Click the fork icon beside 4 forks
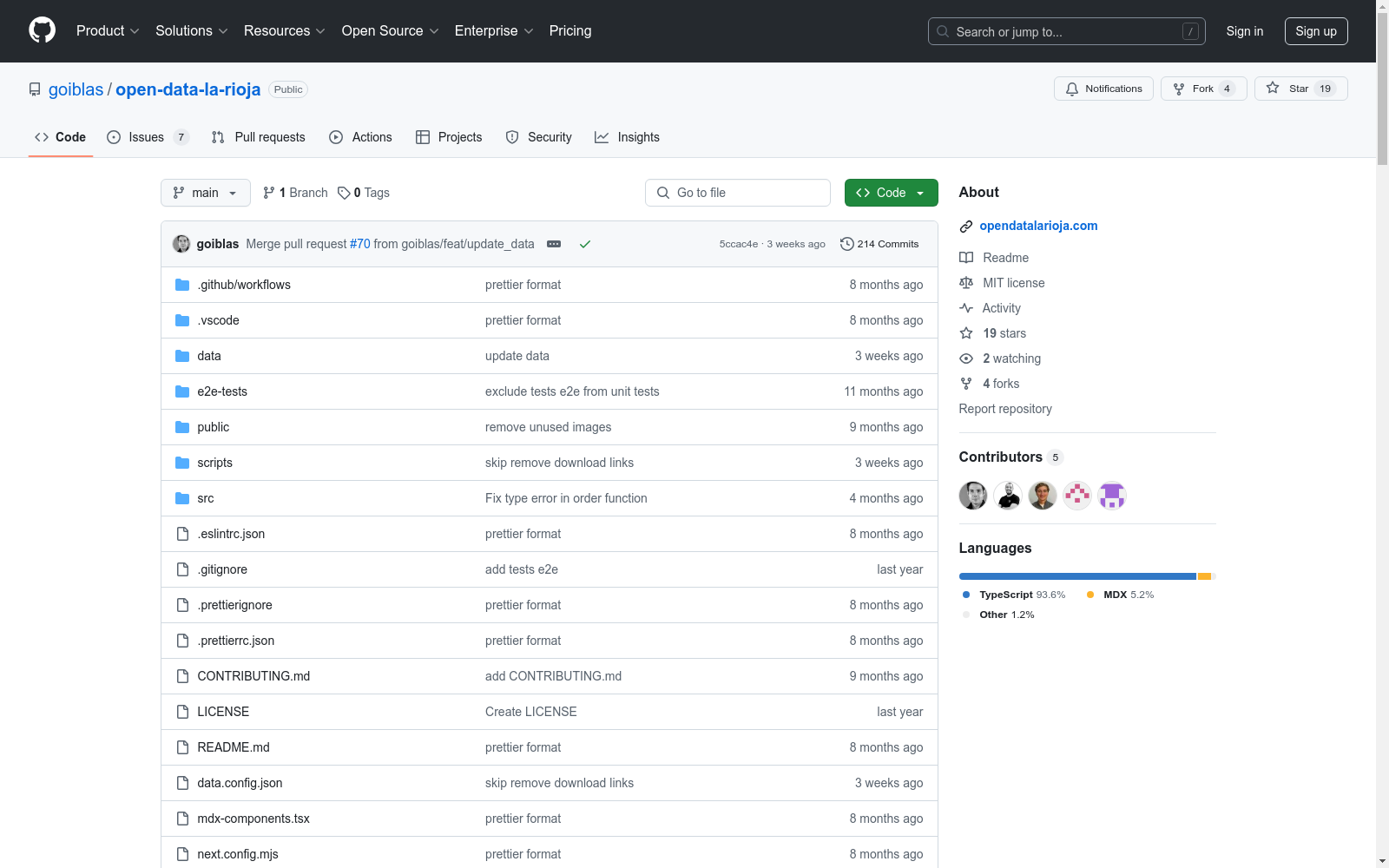The height and width of the screenshot is (868, 1389). point(966,384)
